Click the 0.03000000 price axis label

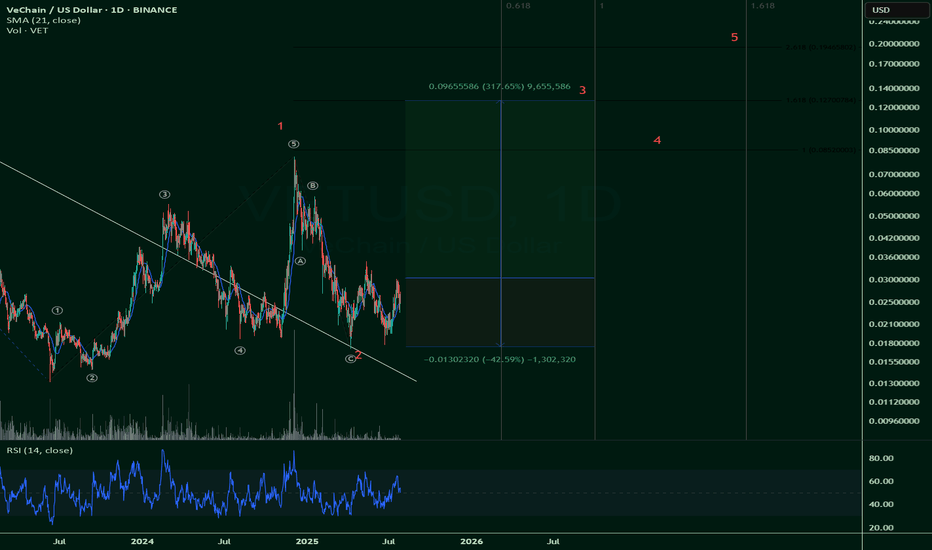pos(894,280)
